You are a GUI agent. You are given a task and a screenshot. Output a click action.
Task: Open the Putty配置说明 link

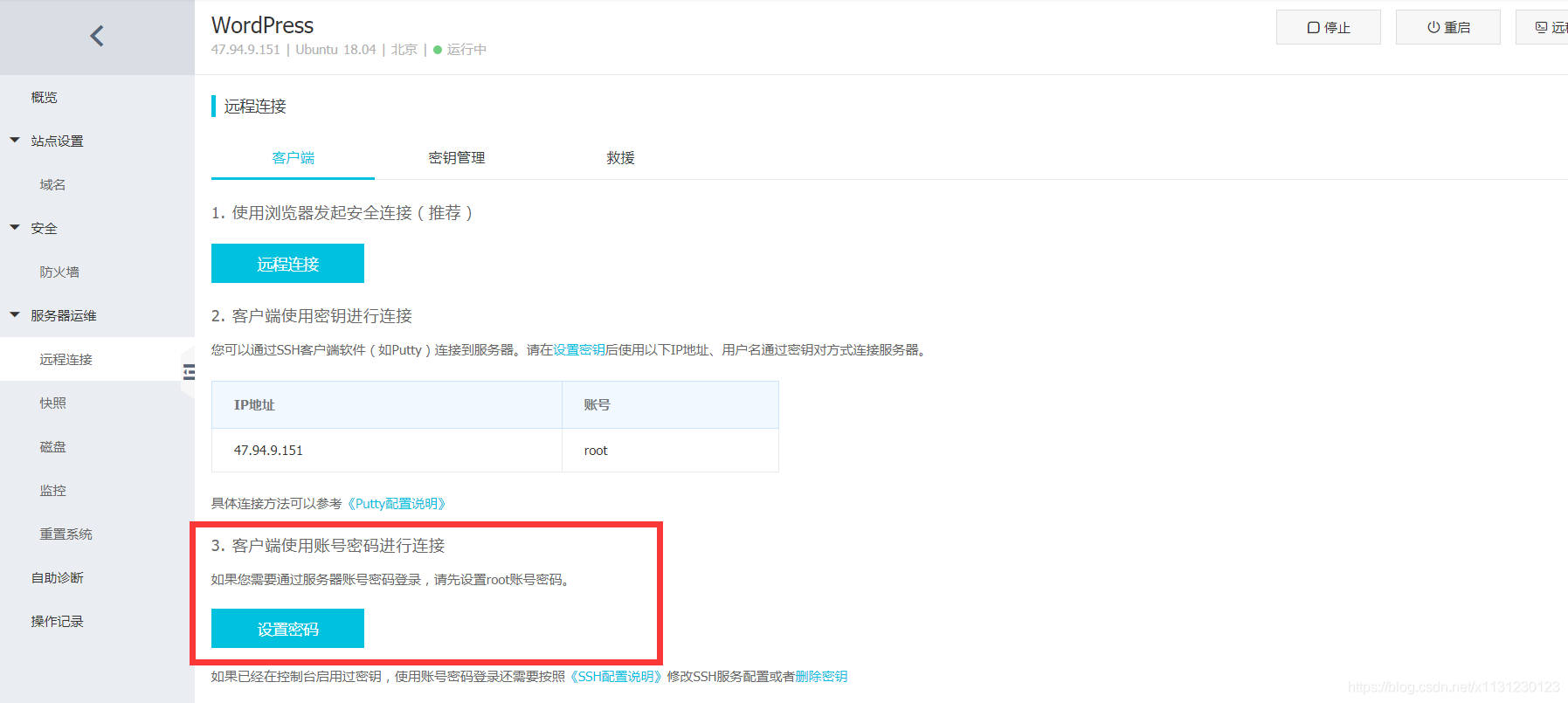[397, 503]
